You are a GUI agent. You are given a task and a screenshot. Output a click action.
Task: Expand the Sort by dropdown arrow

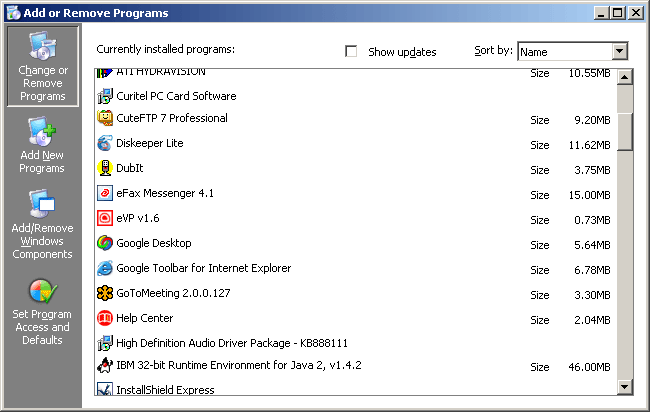[x=619, y=51]
